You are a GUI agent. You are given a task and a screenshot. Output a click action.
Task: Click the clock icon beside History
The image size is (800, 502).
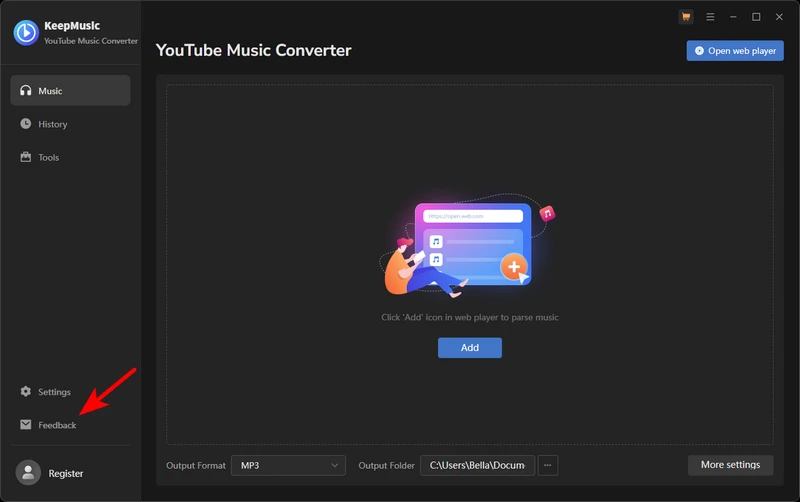pyautogui.click(x=26, y=123)
